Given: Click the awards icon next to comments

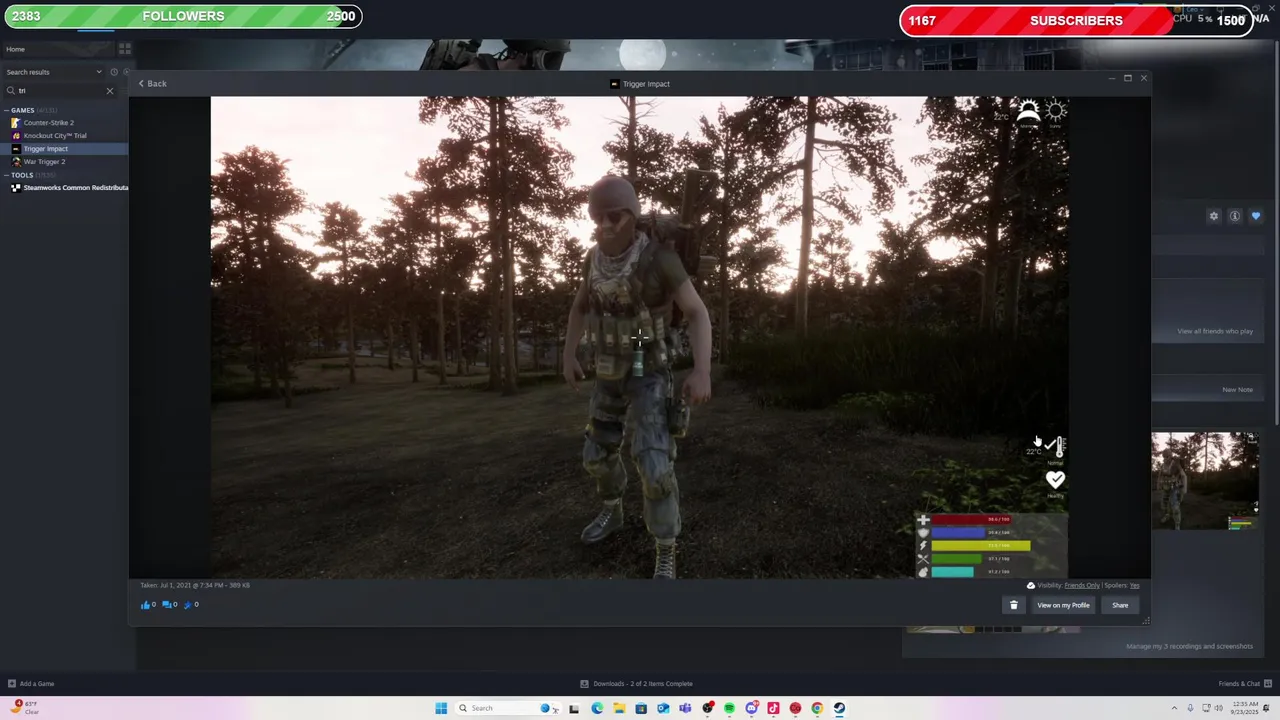Looking at the screenshot, I should (x=188, y=604).
